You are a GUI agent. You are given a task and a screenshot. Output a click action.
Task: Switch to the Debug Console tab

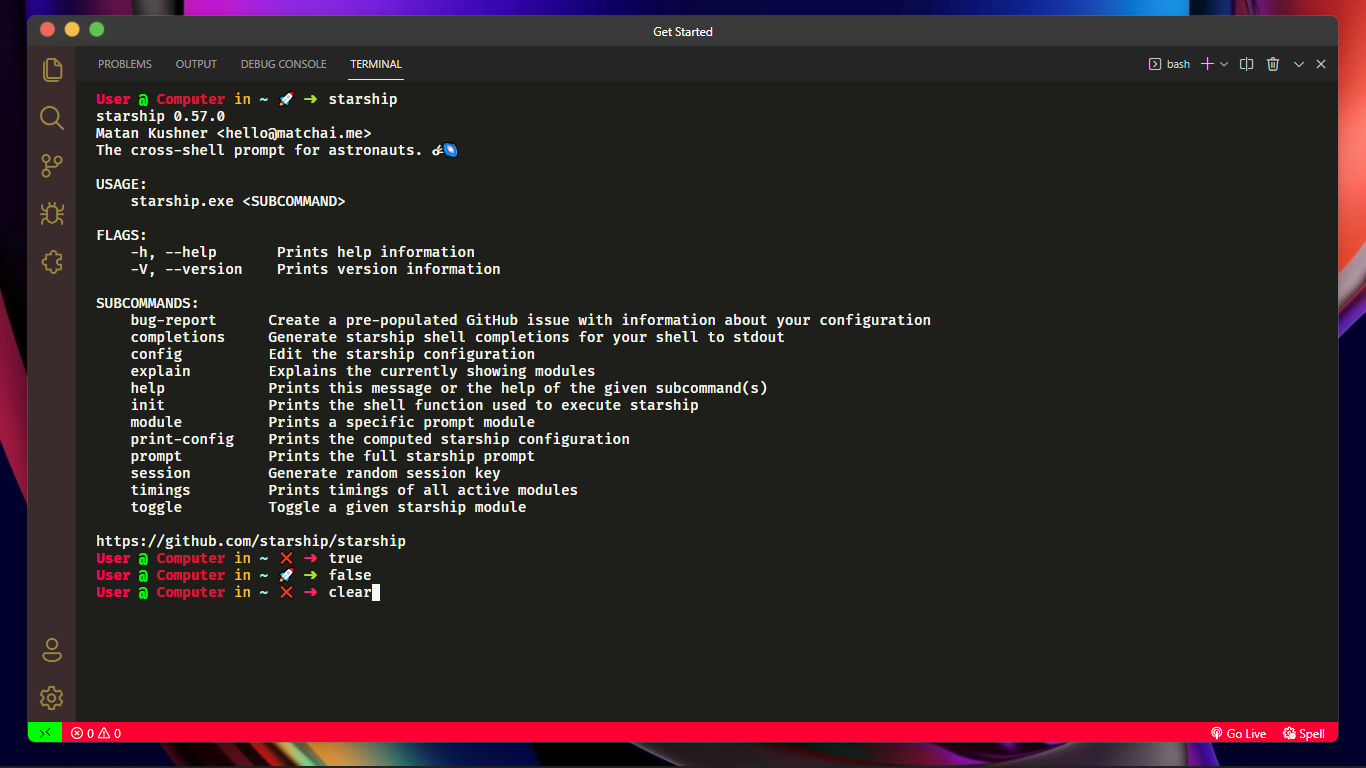pyautogui.click(x=283, y=64)
